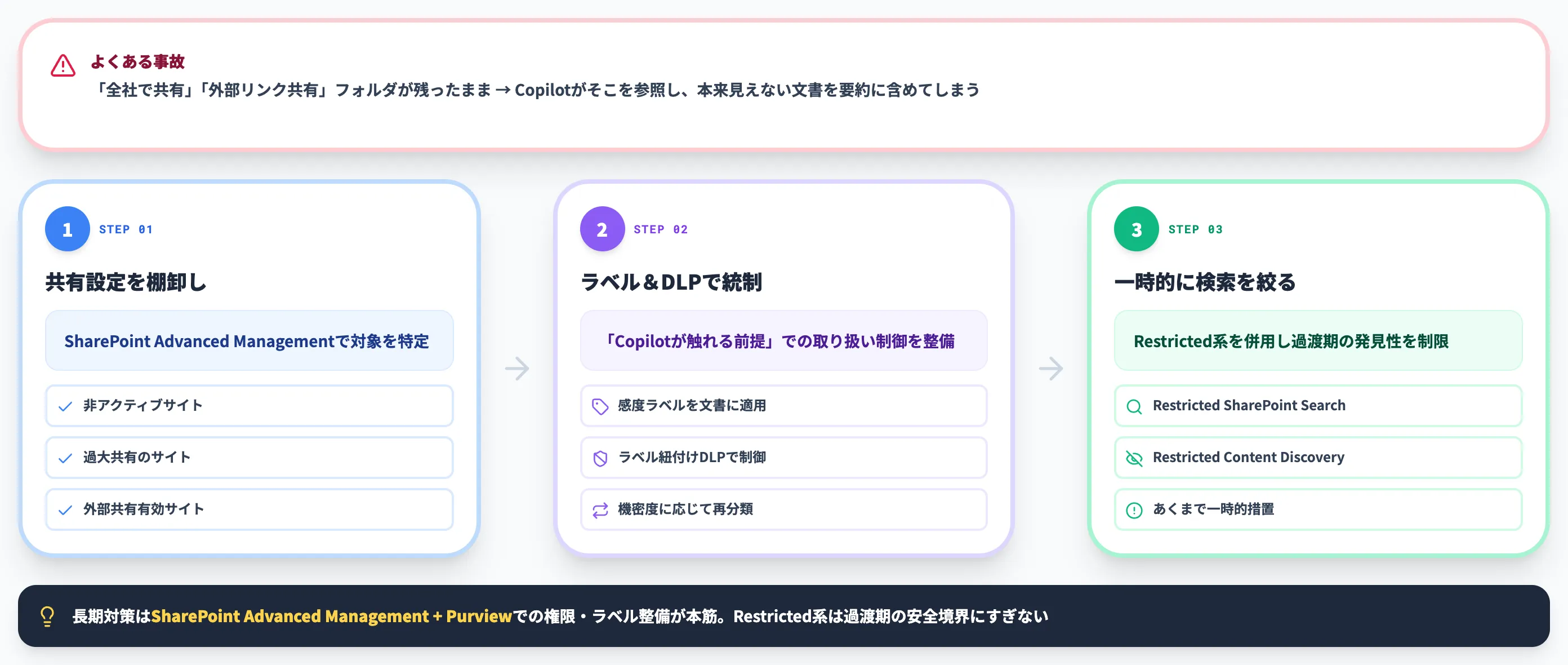Click the SharePoint Advanced Managementで対象を特定 box
This screenshot has height=665, width=1568.
click(249, 340)
